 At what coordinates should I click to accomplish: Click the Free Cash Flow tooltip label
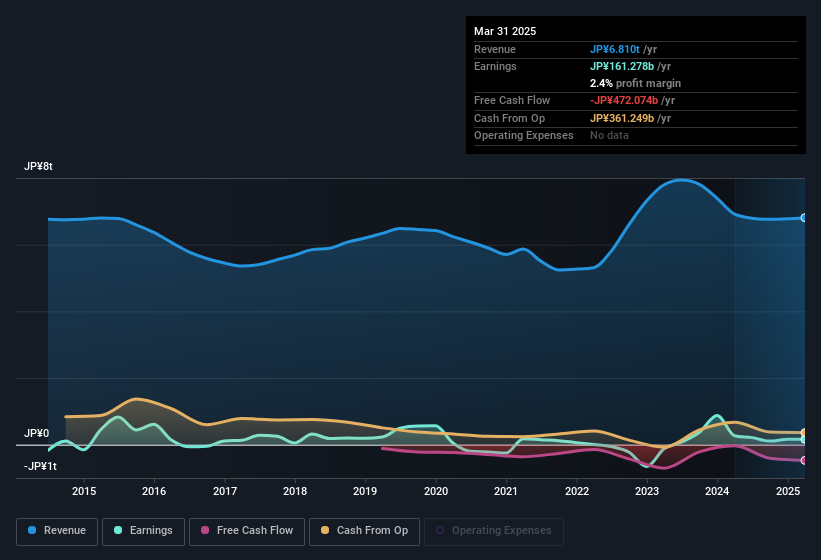coord(512,100)
